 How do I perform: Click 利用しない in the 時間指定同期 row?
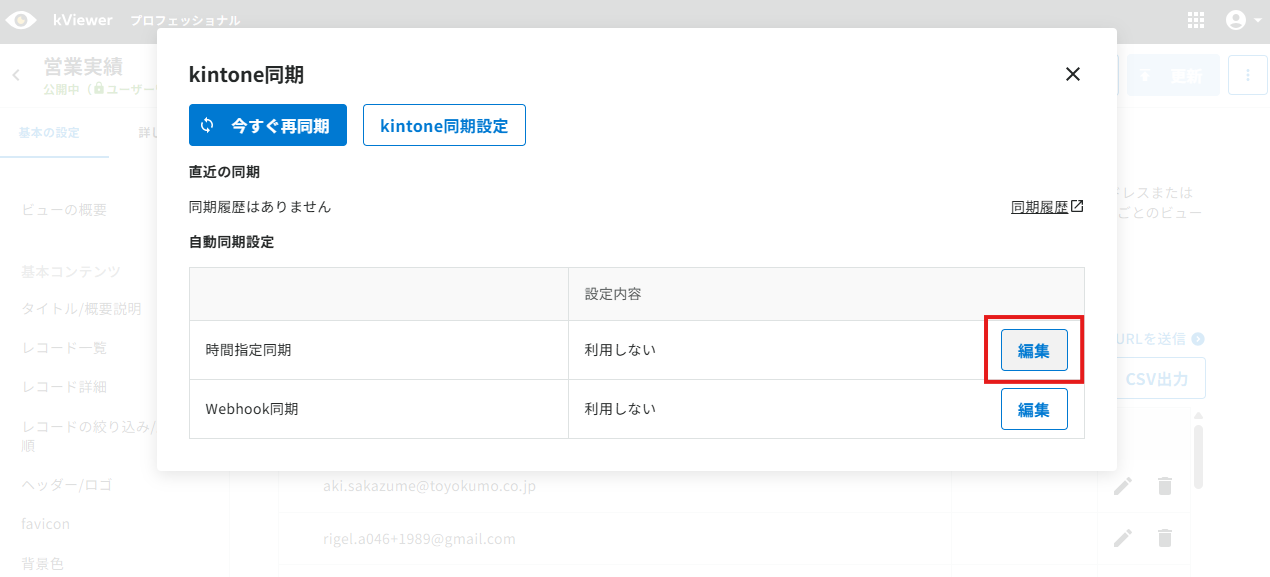pos(620,350)
